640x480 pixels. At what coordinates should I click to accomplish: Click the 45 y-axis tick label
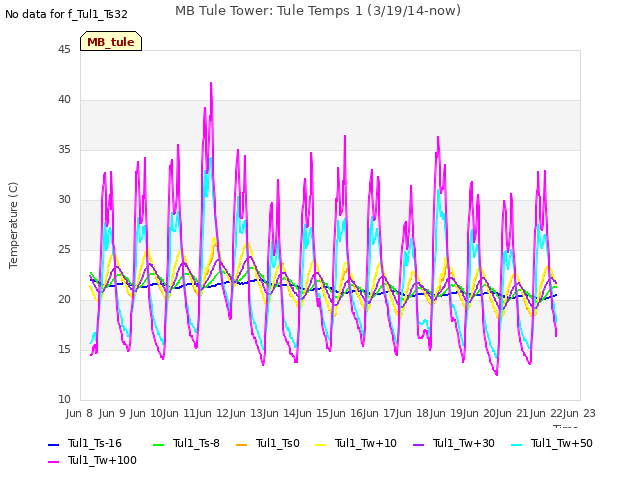coord(64,49)
